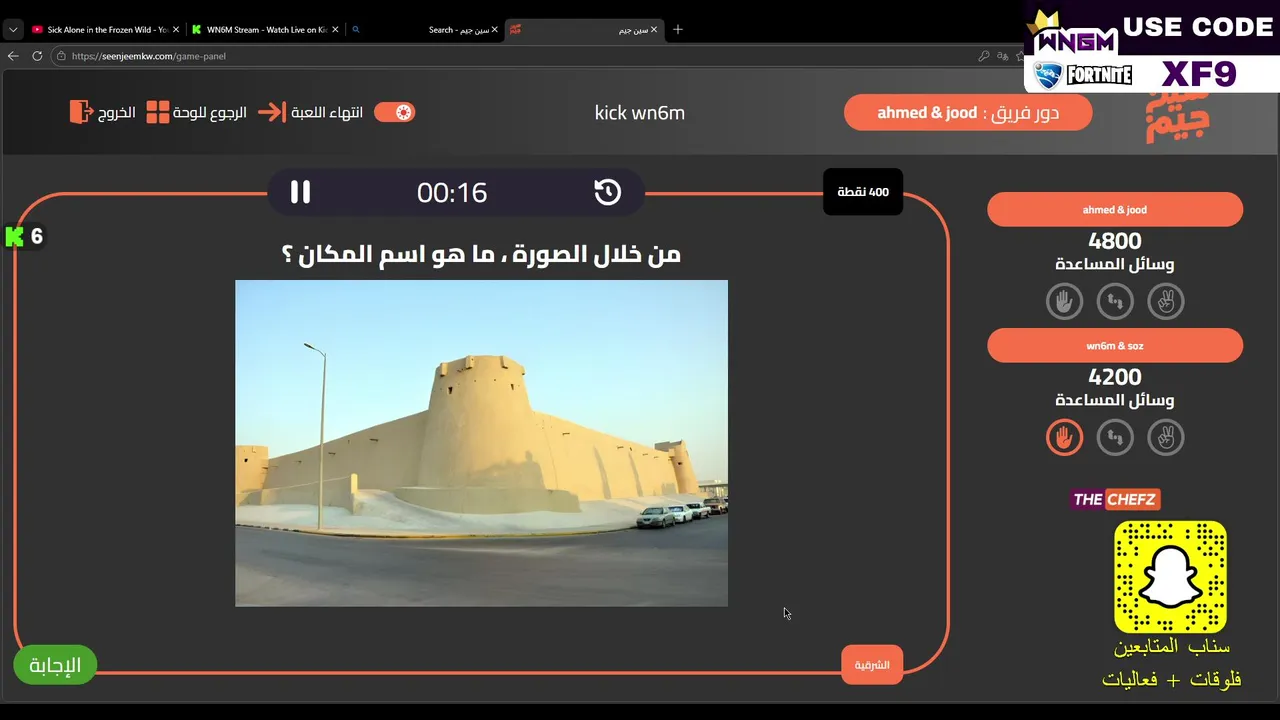Click THE CHEFZ sponsor logo
Viewport: 1280px width, 720px height.
tap(1115, 499)
